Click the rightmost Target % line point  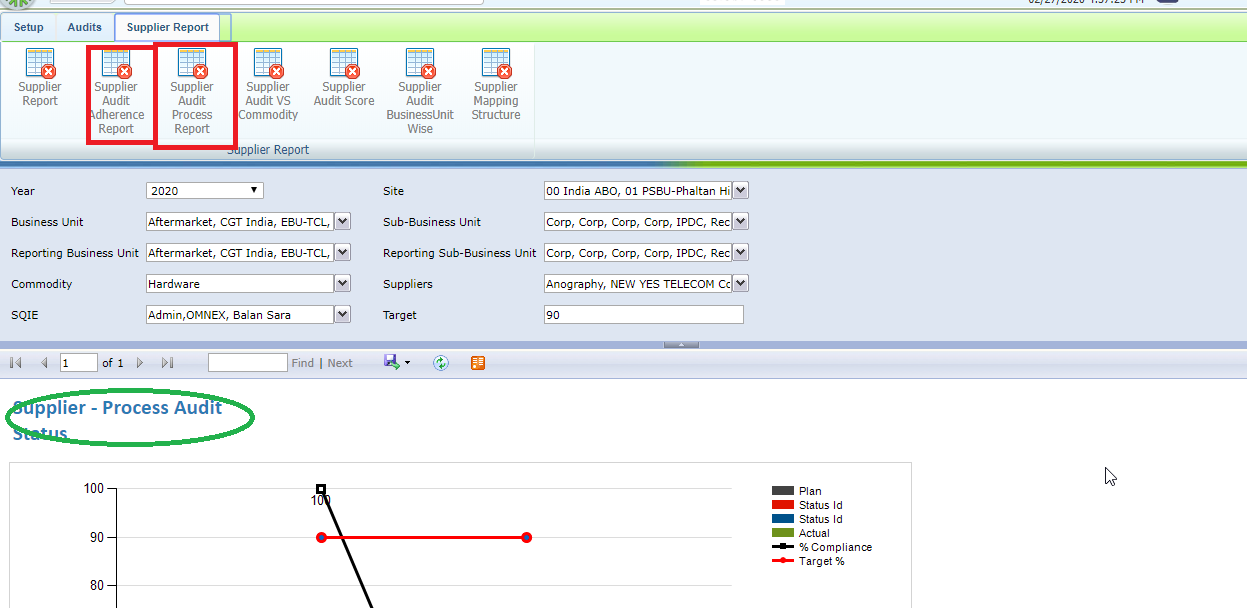pos(526,537)
